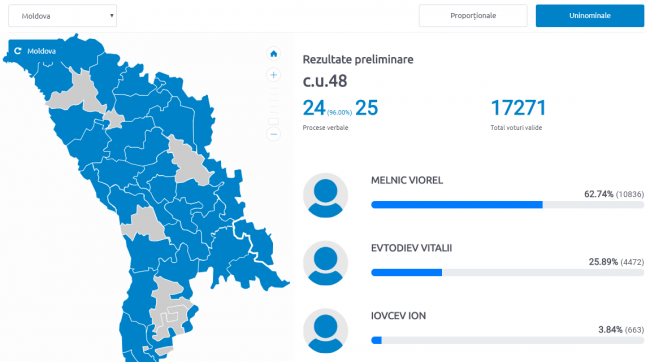This screenshot has height=362, width=650.
Task: Click Melnic Viorel's avatar icon
Action: coord(325,195)
